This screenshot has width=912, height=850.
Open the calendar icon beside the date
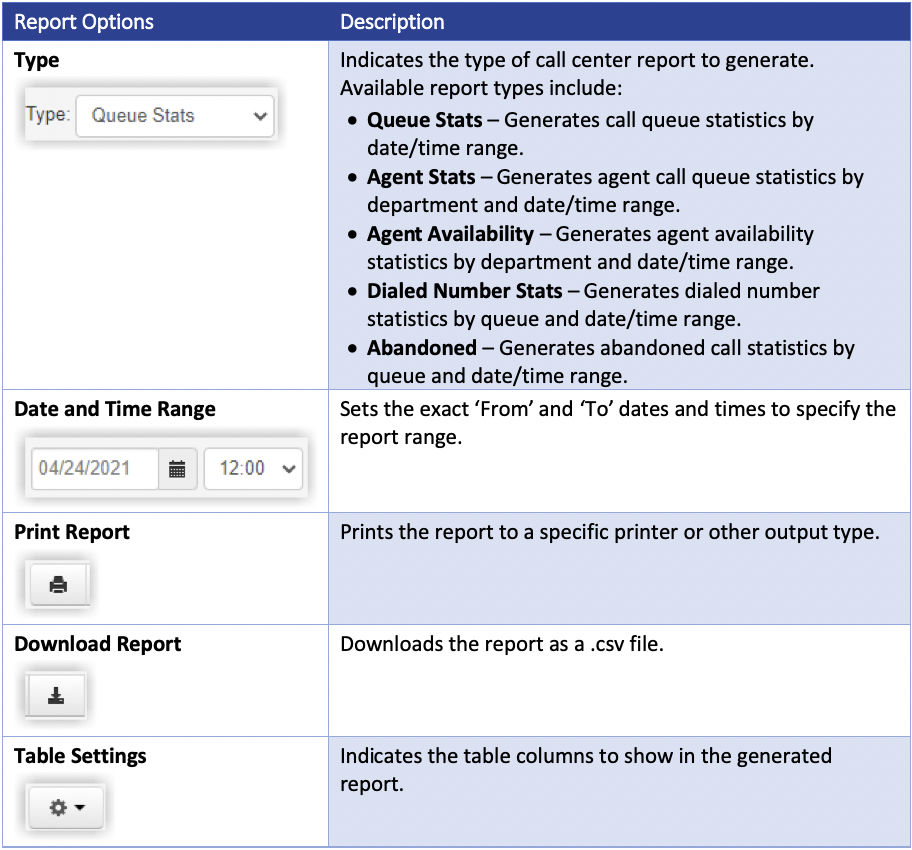177,469
